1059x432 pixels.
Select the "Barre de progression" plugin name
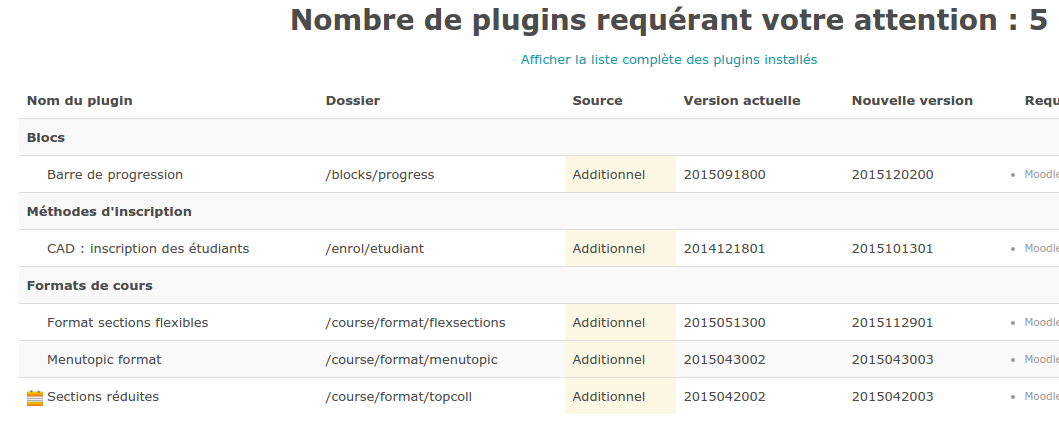click(115, 175)
